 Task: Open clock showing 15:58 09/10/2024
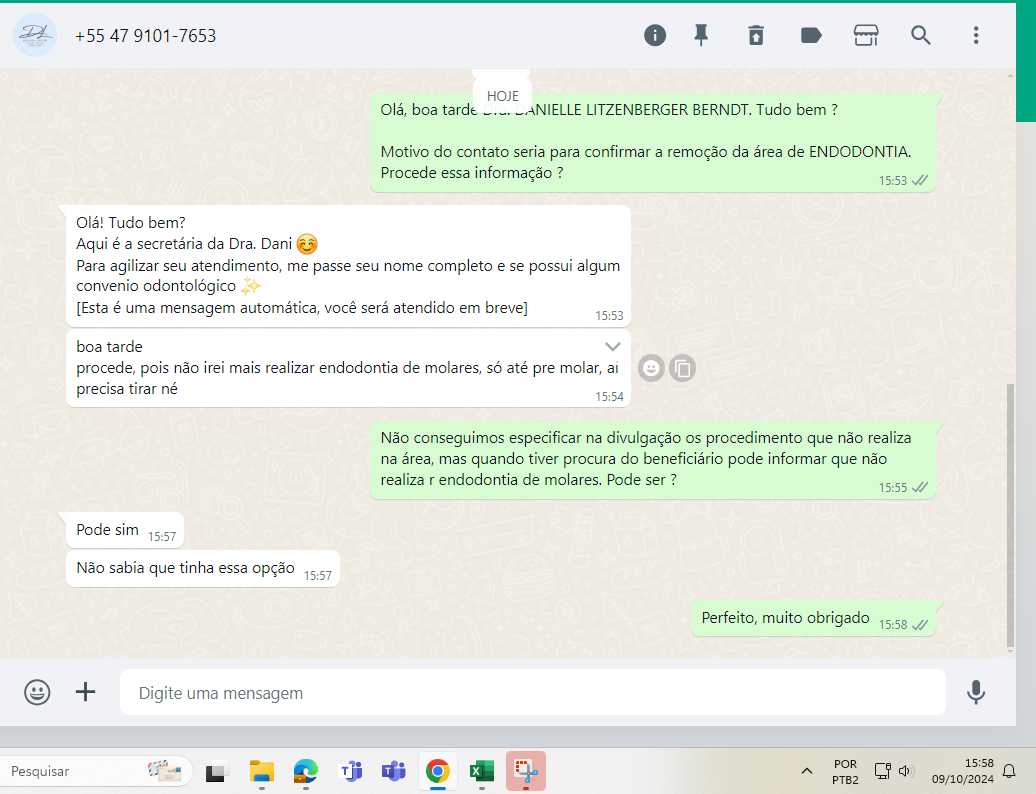pos(963,771)
